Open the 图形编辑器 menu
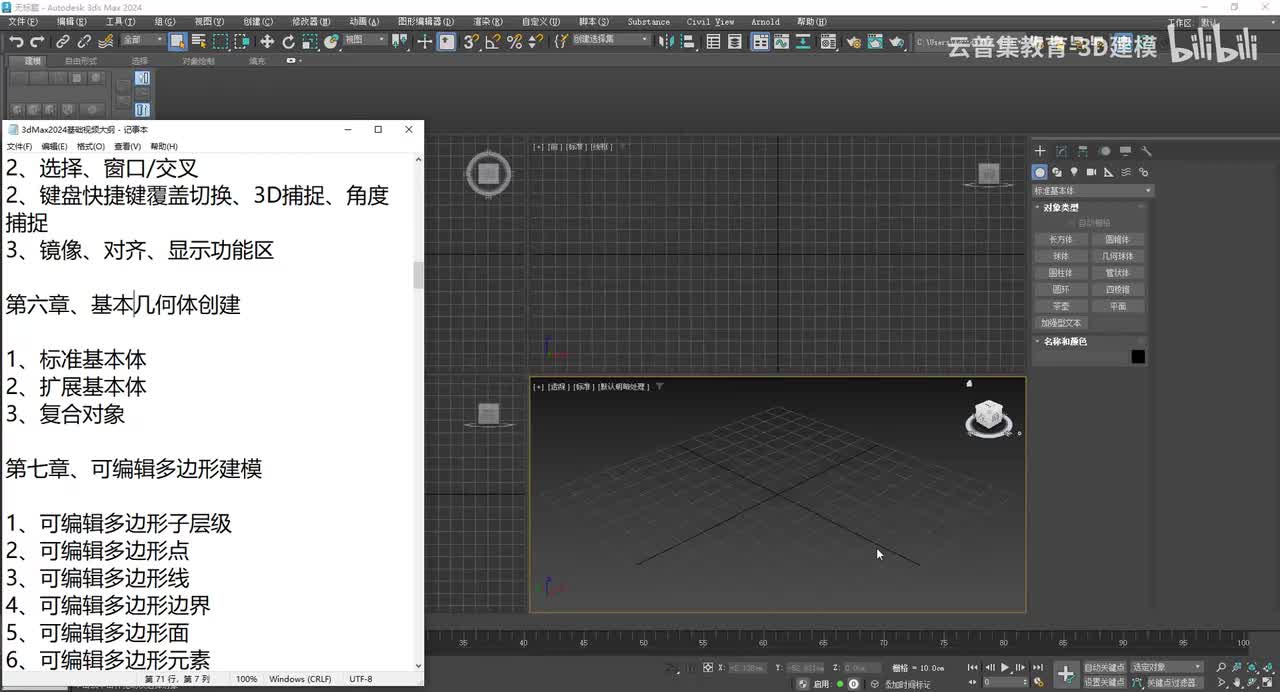 [425, 22]
